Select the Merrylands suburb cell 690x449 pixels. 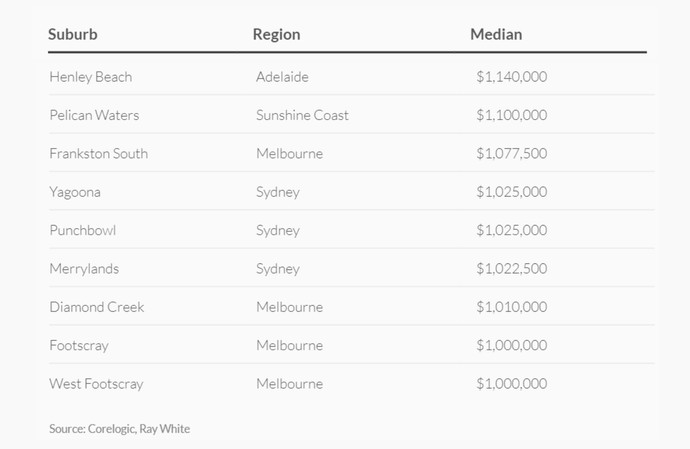pos(84,268)
